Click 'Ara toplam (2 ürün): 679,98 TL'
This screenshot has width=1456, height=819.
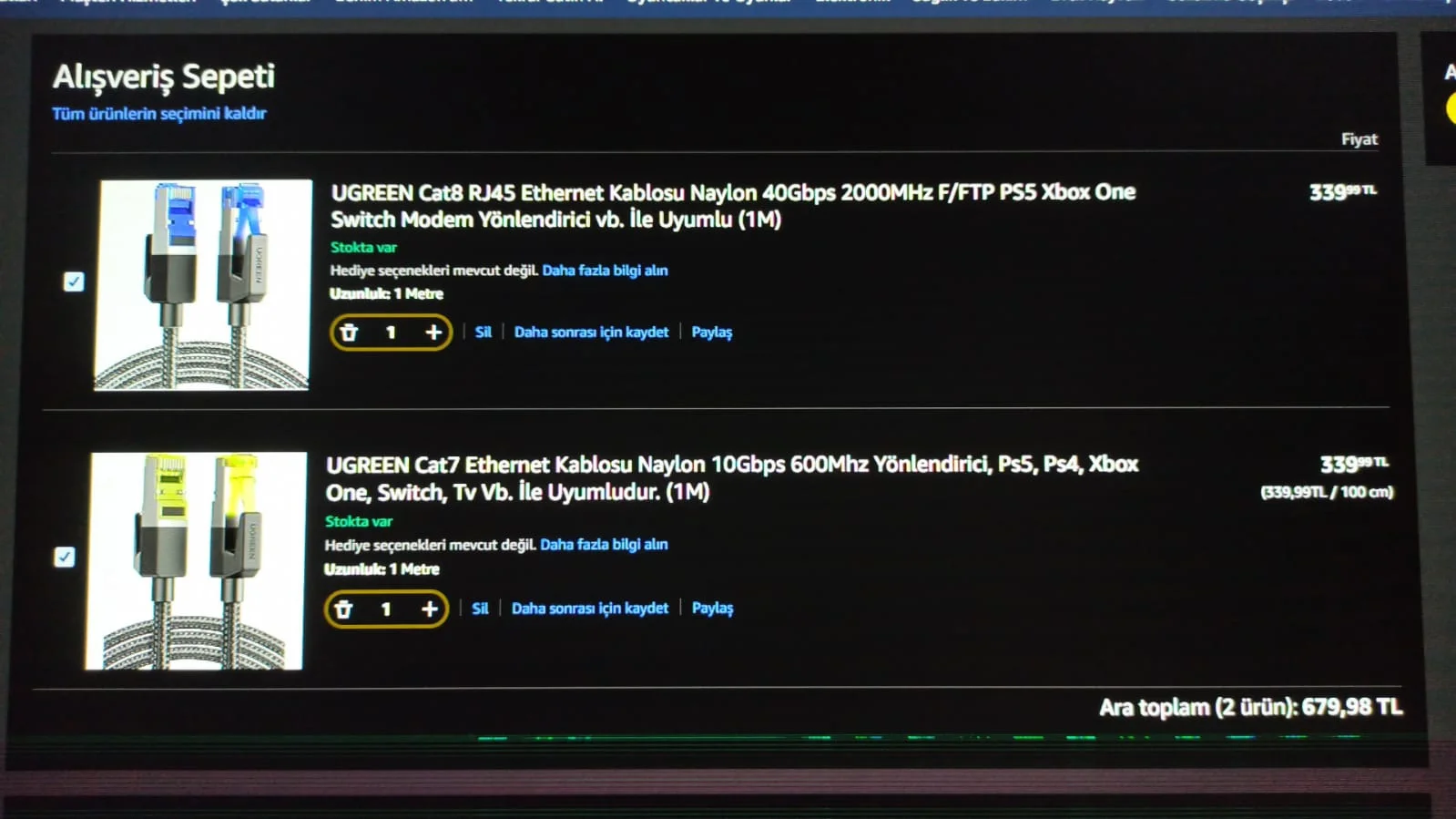point(1251,708)
